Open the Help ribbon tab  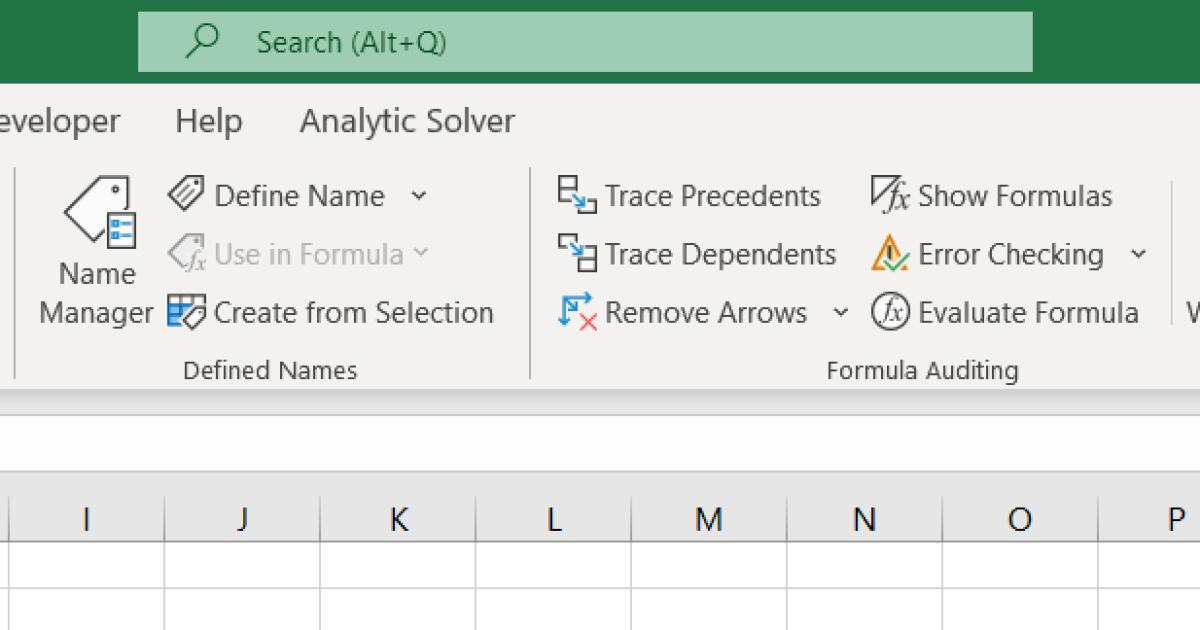(208, 122)
